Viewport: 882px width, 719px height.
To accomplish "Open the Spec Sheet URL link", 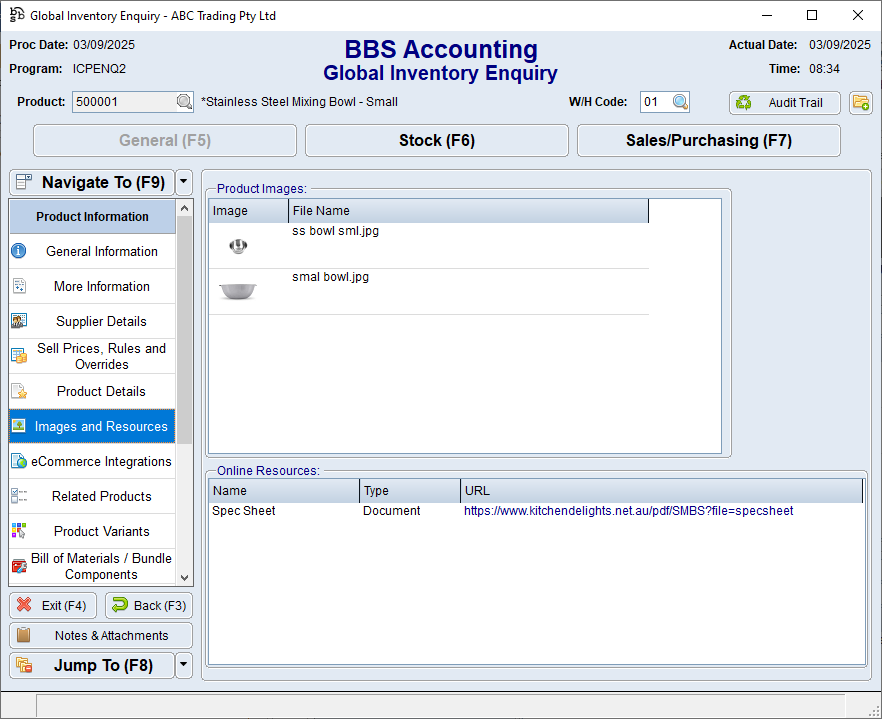I will click(628, 511).
